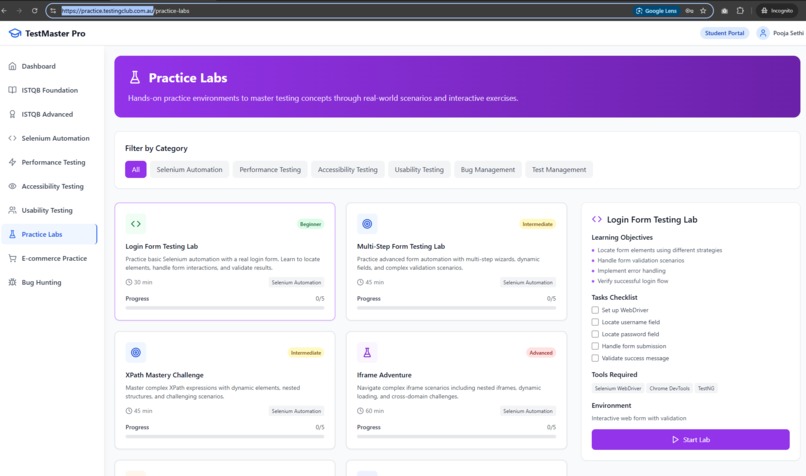
Task: Filter labs by Bug Management
Action: (x=487, y=169)
